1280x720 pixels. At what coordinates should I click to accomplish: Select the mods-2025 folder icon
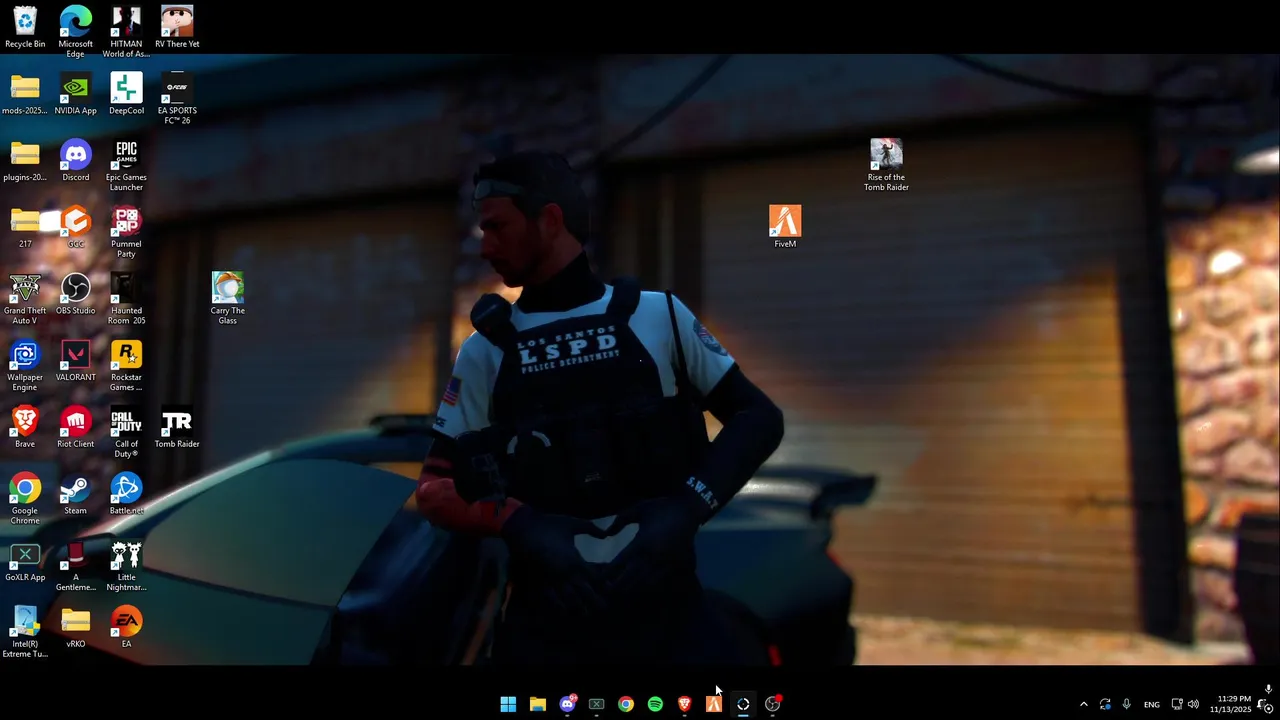coord(25,94)
